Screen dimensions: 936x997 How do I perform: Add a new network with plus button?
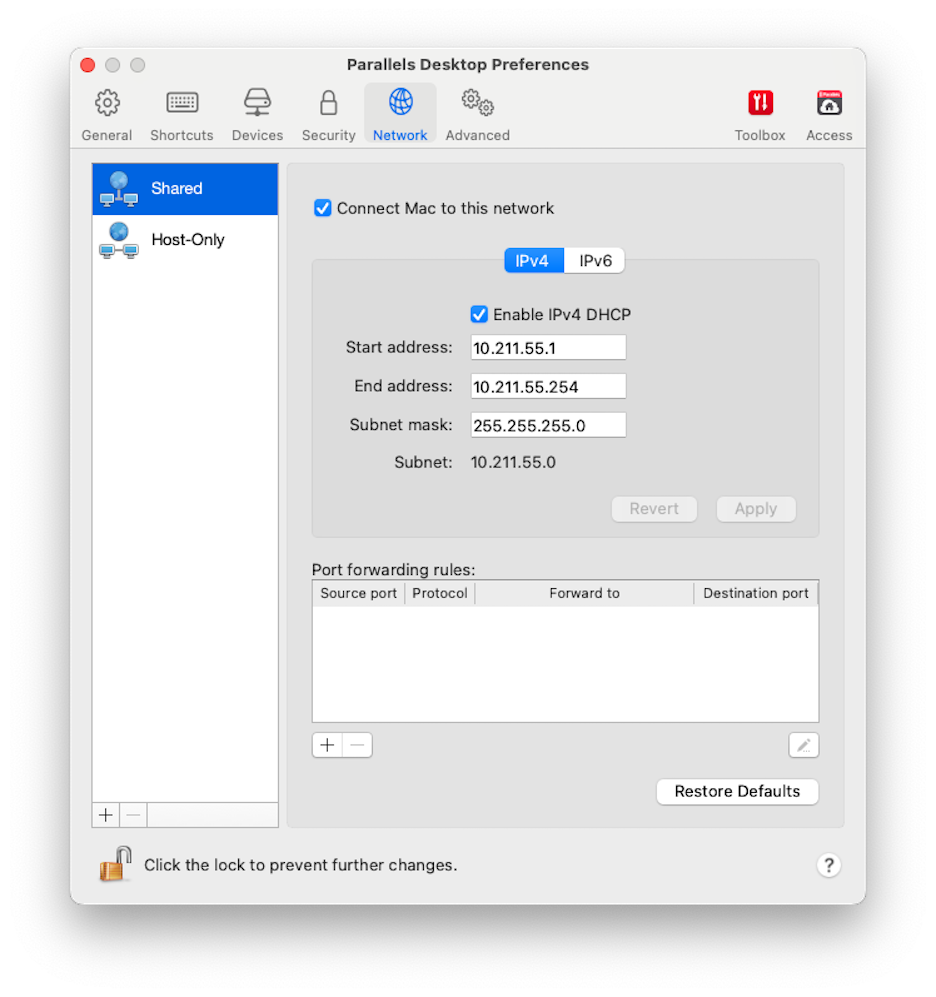105,814
